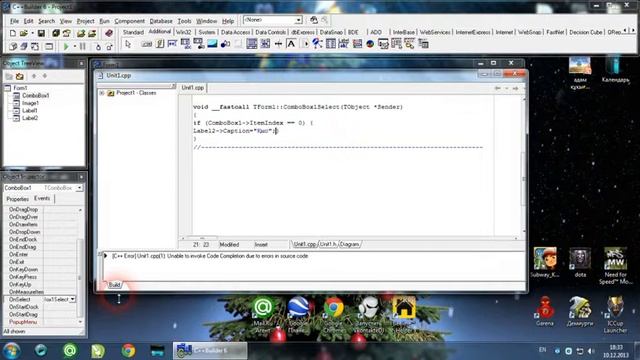Pick the ApplicationEvents component icon

[x=318, y=44]
